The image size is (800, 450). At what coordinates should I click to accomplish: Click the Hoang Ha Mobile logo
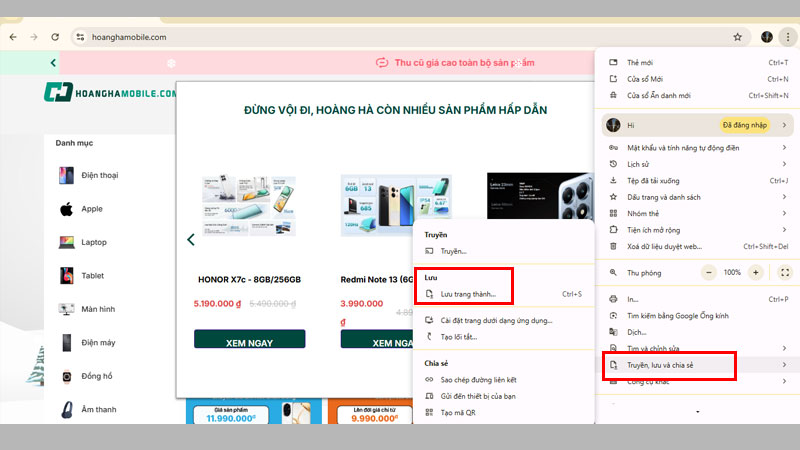tap(110, 93)
